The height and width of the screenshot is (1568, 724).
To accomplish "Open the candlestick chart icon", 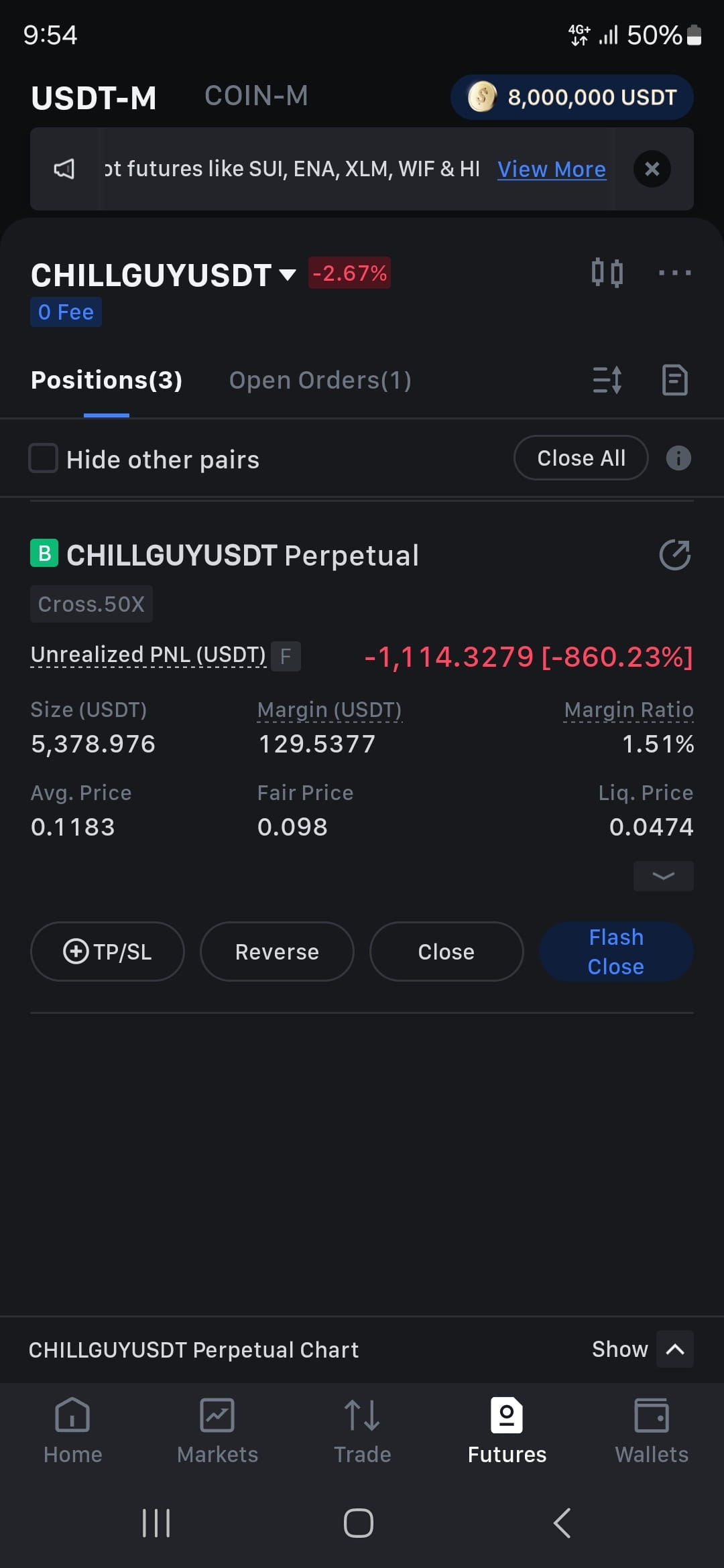I will [607, 273].
